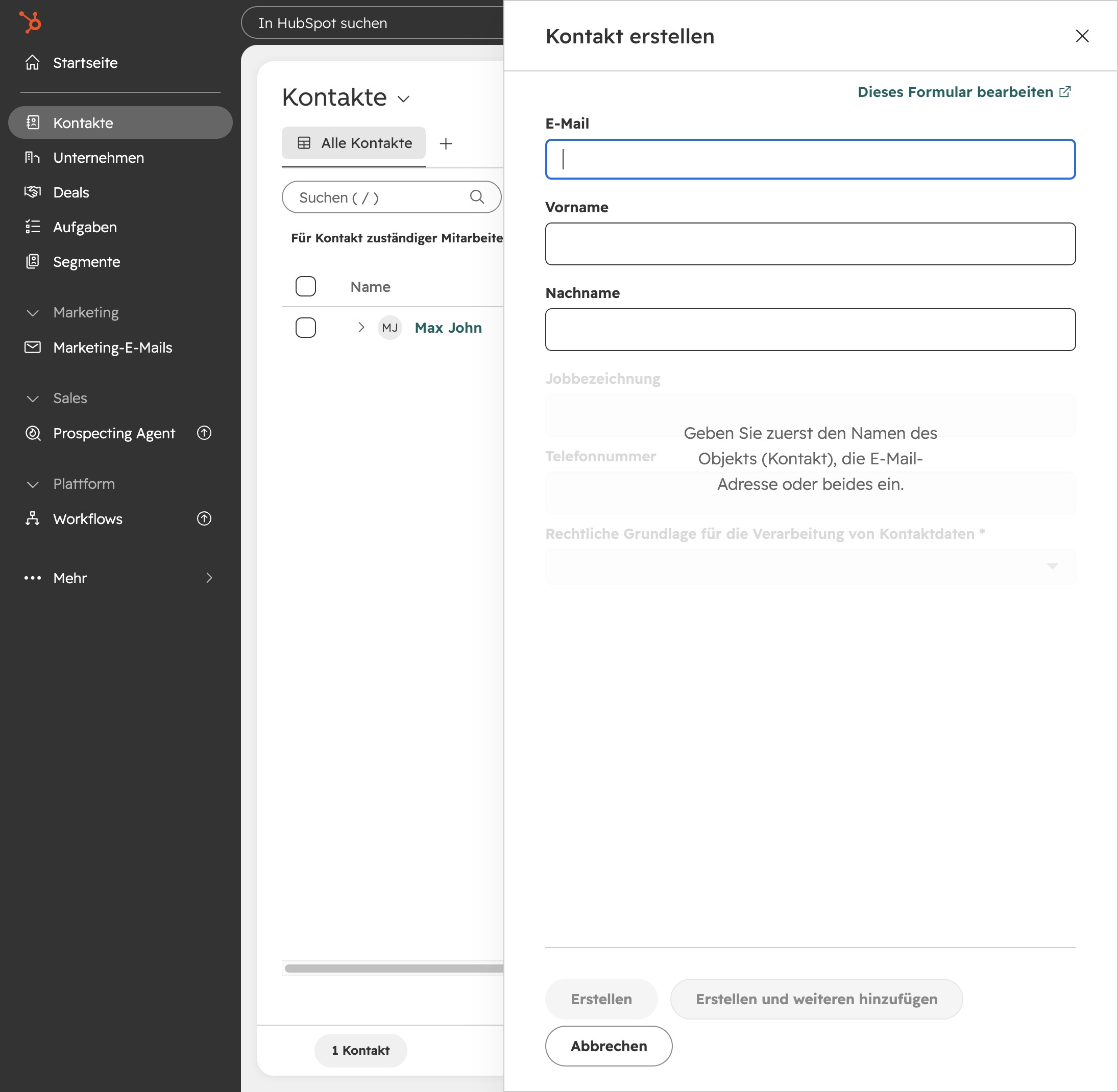1118x1092 pixels.
Task: Click the Abbrechen button
Action: [609, 1046]
